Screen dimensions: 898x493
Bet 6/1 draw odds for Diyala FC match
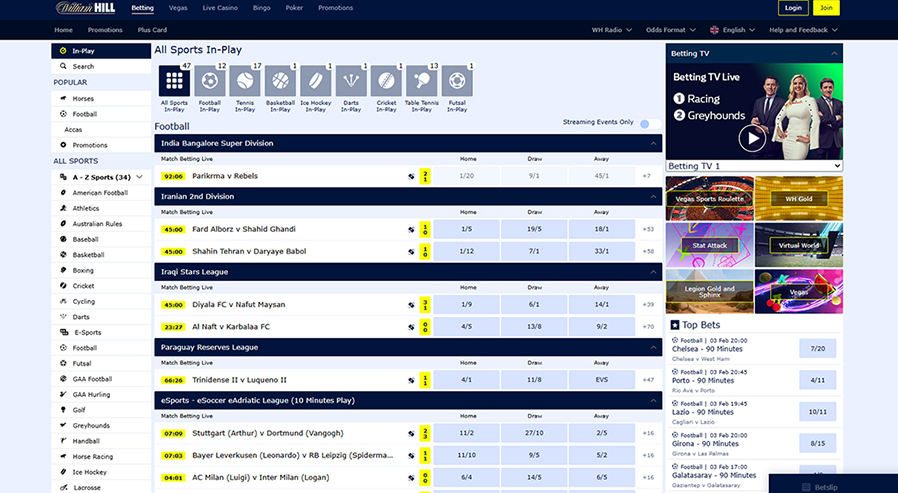click(x=534, y=305)
